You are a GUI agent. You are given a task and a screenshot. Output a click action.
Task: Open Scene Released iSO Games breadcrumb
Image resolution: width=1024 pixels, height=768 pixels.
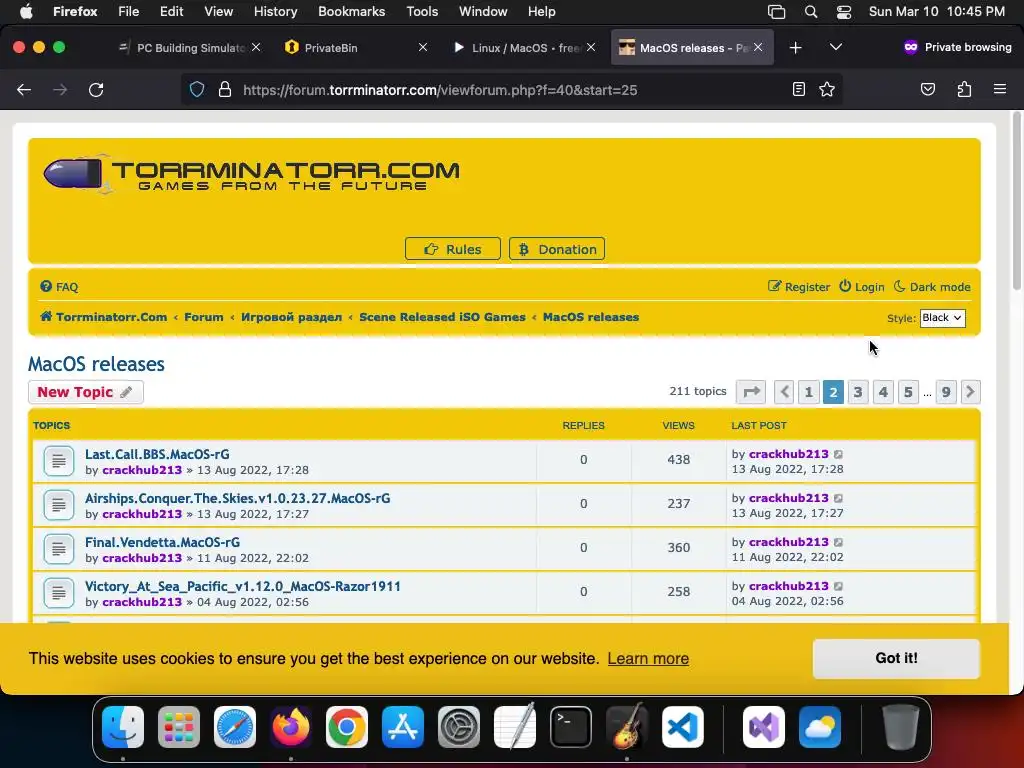pos(442,317)
